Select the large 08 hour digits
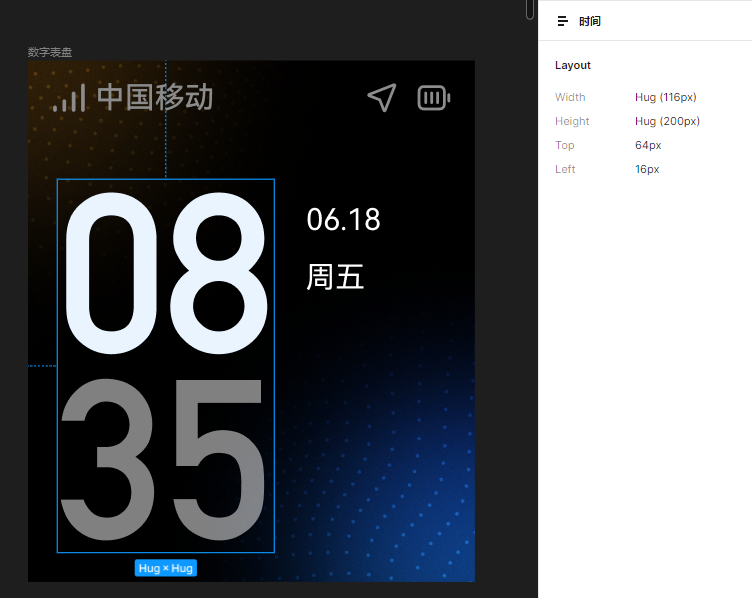The image size is (752, 598). [x=166, y=272]
